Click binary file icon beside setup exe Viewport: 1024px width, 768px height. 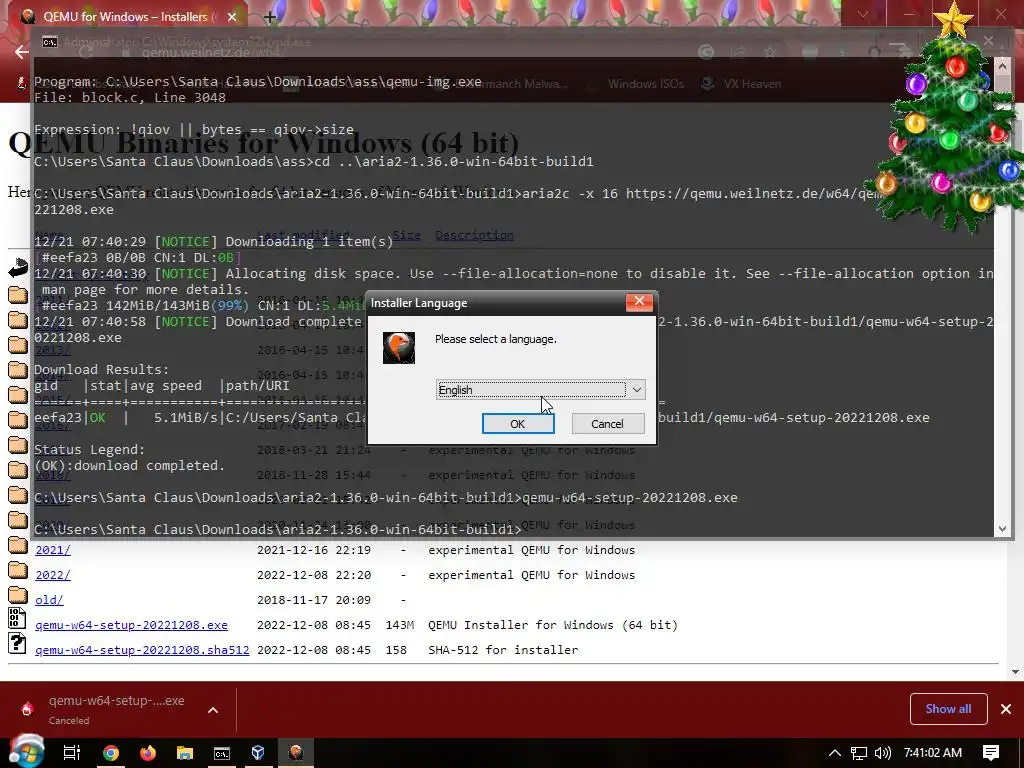coord(17,618)
